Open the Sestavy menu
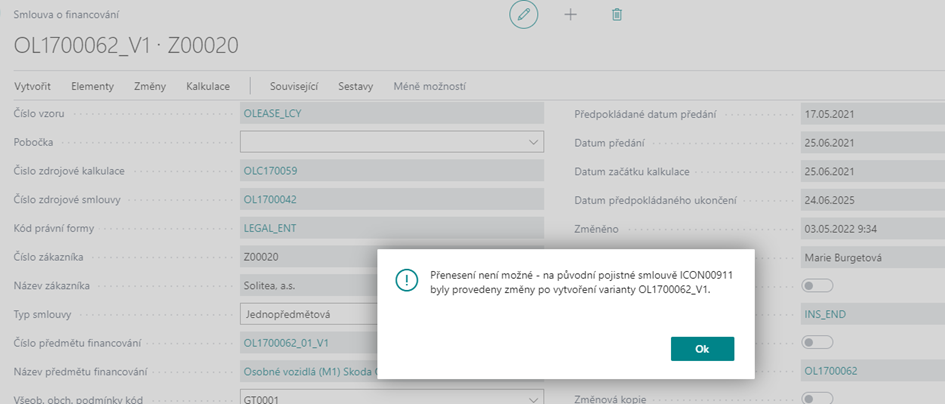945x404 pixels. pyautogui.click(x=355, y=86)
